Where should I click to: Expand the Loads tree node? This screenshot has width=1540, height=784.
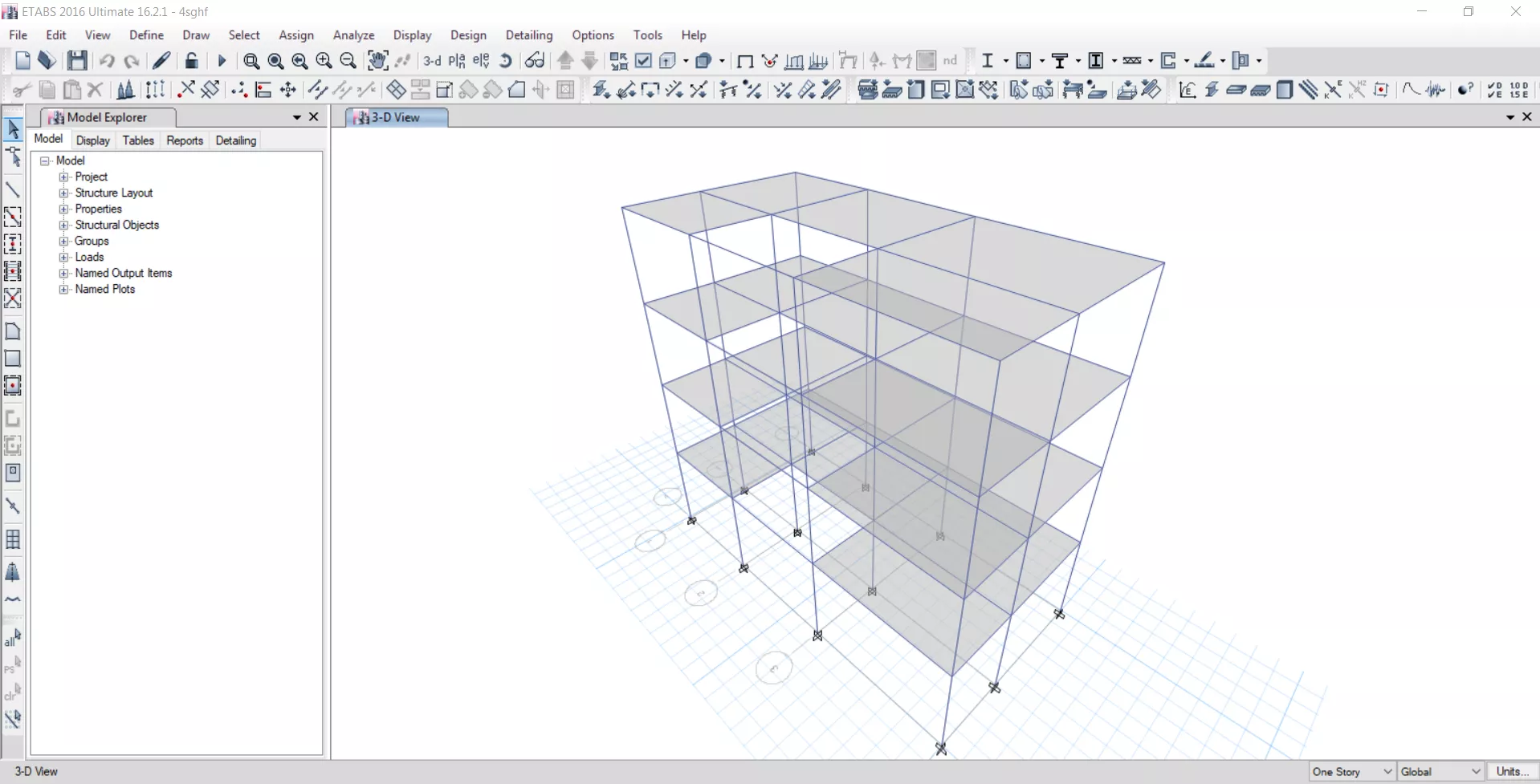coord(64,258)
